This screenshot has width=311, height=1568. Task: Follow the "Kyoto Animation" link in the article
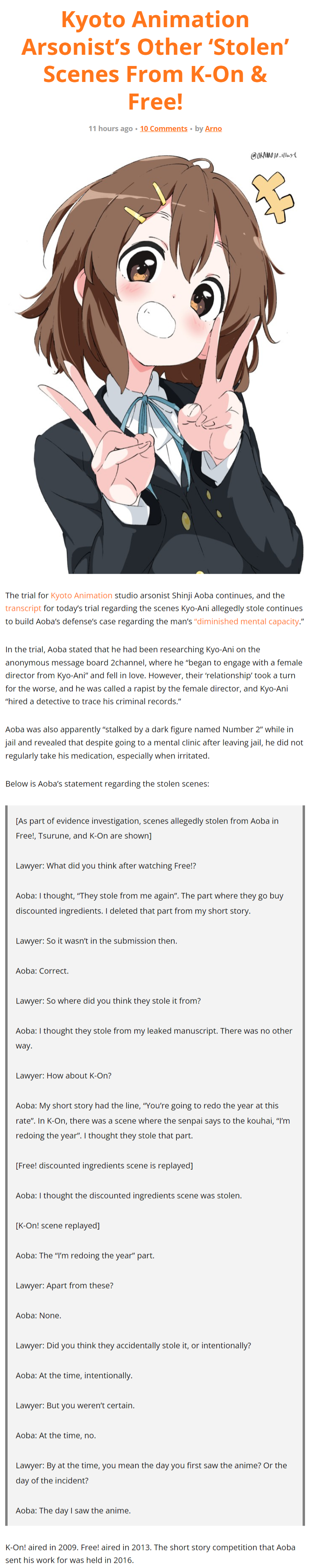click(x=81, y=595)
